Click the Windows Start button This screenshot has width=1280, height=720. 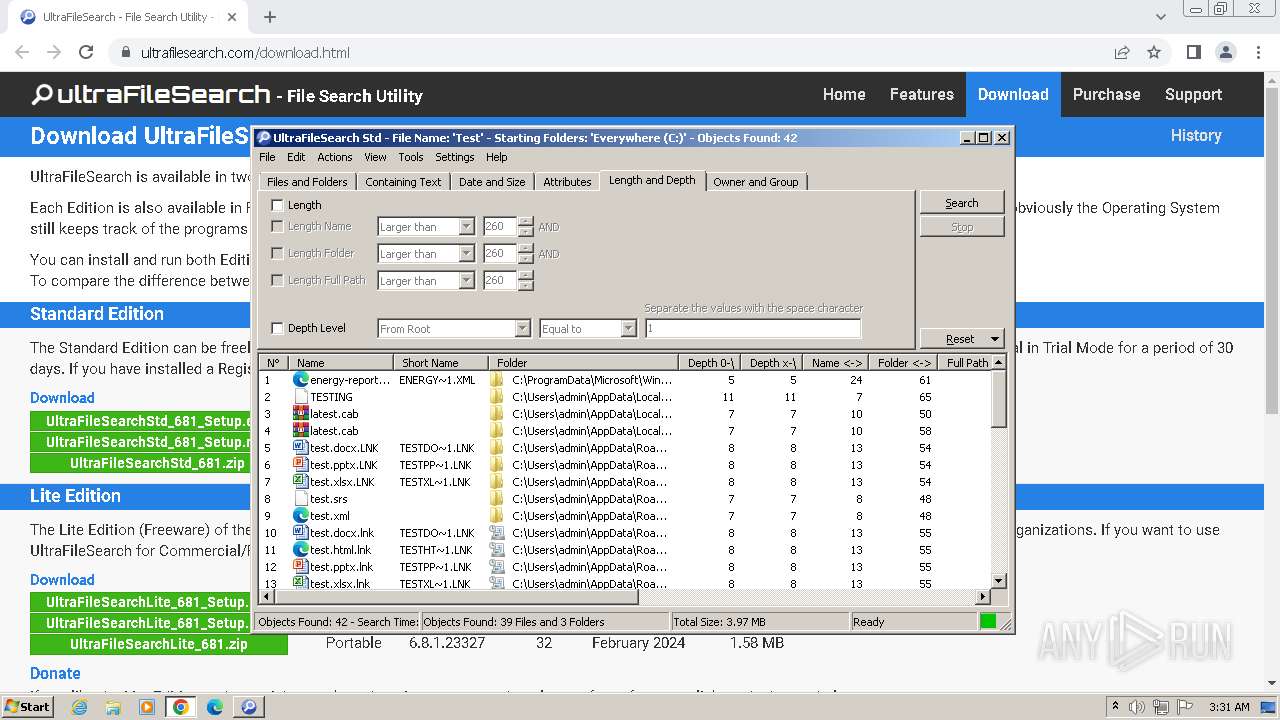28,707
